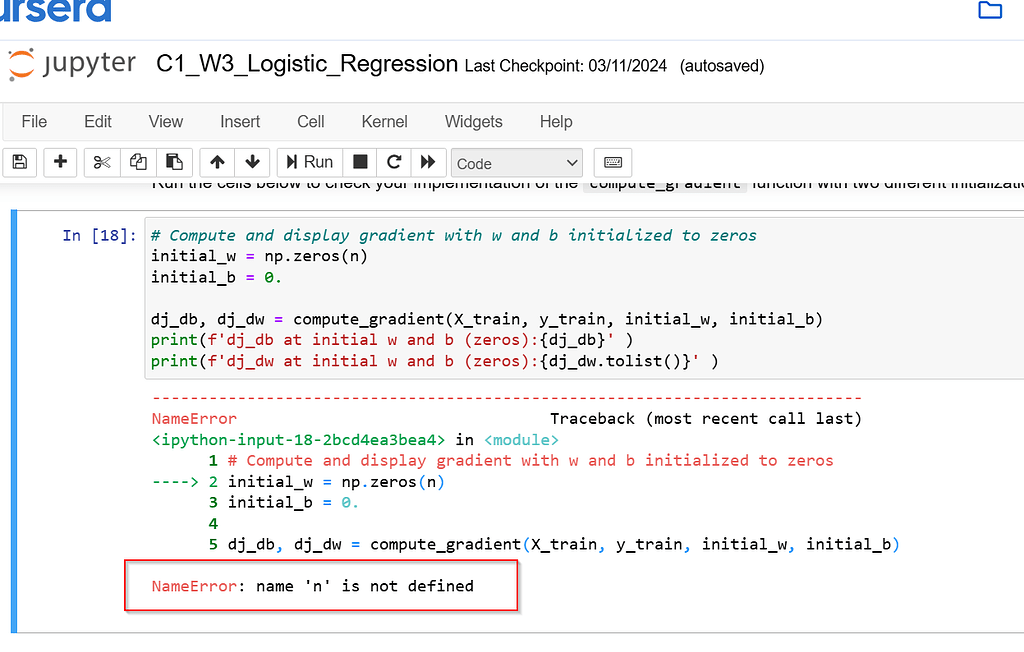Open the Kernel menu
Image resolution: width=1024 pixels, height=652 pixels.
(x=384, y=121)
